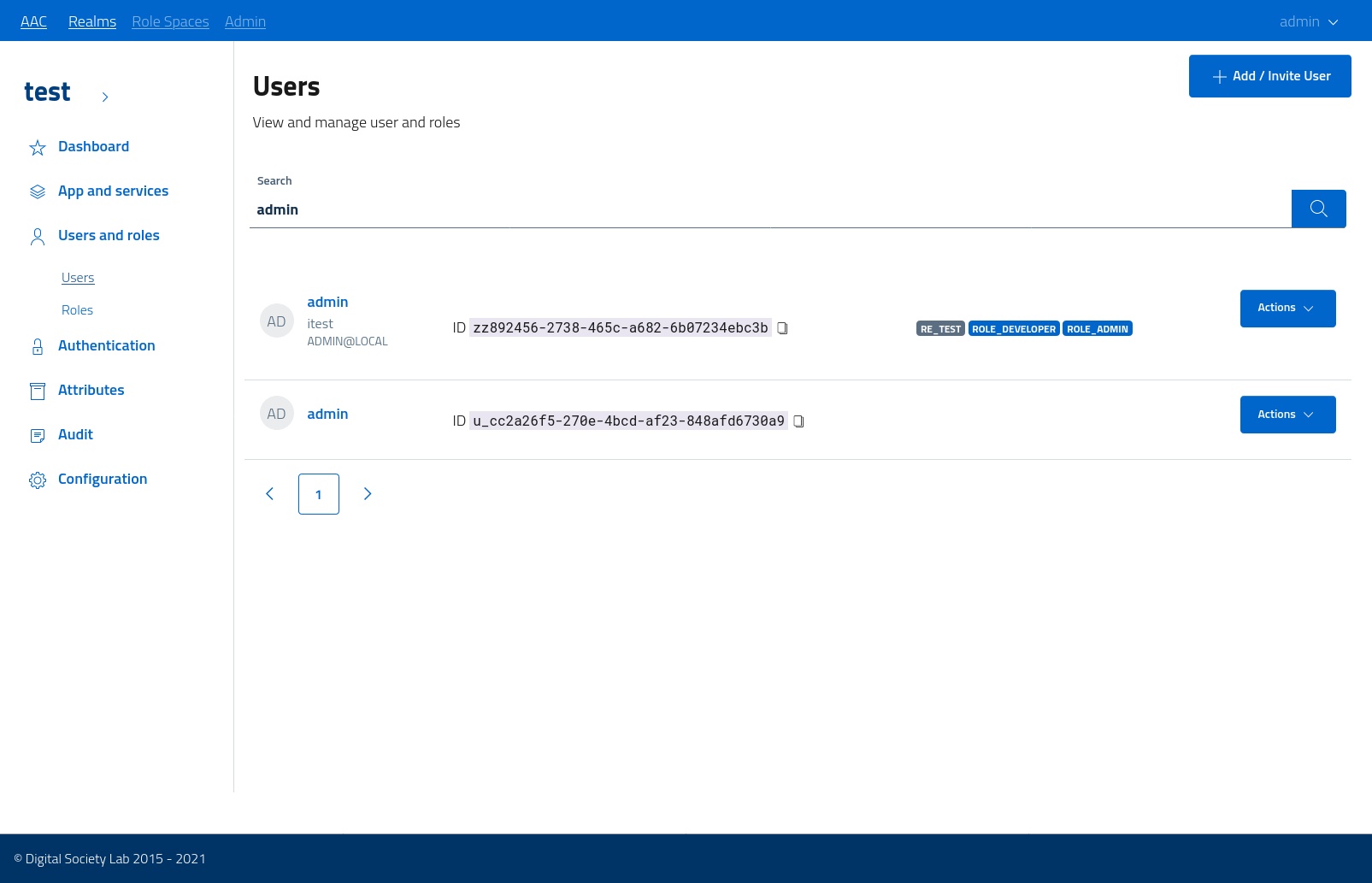Open Actions dropdown for itest admin user
The image size is (1372, 883).
(1287, 309)
